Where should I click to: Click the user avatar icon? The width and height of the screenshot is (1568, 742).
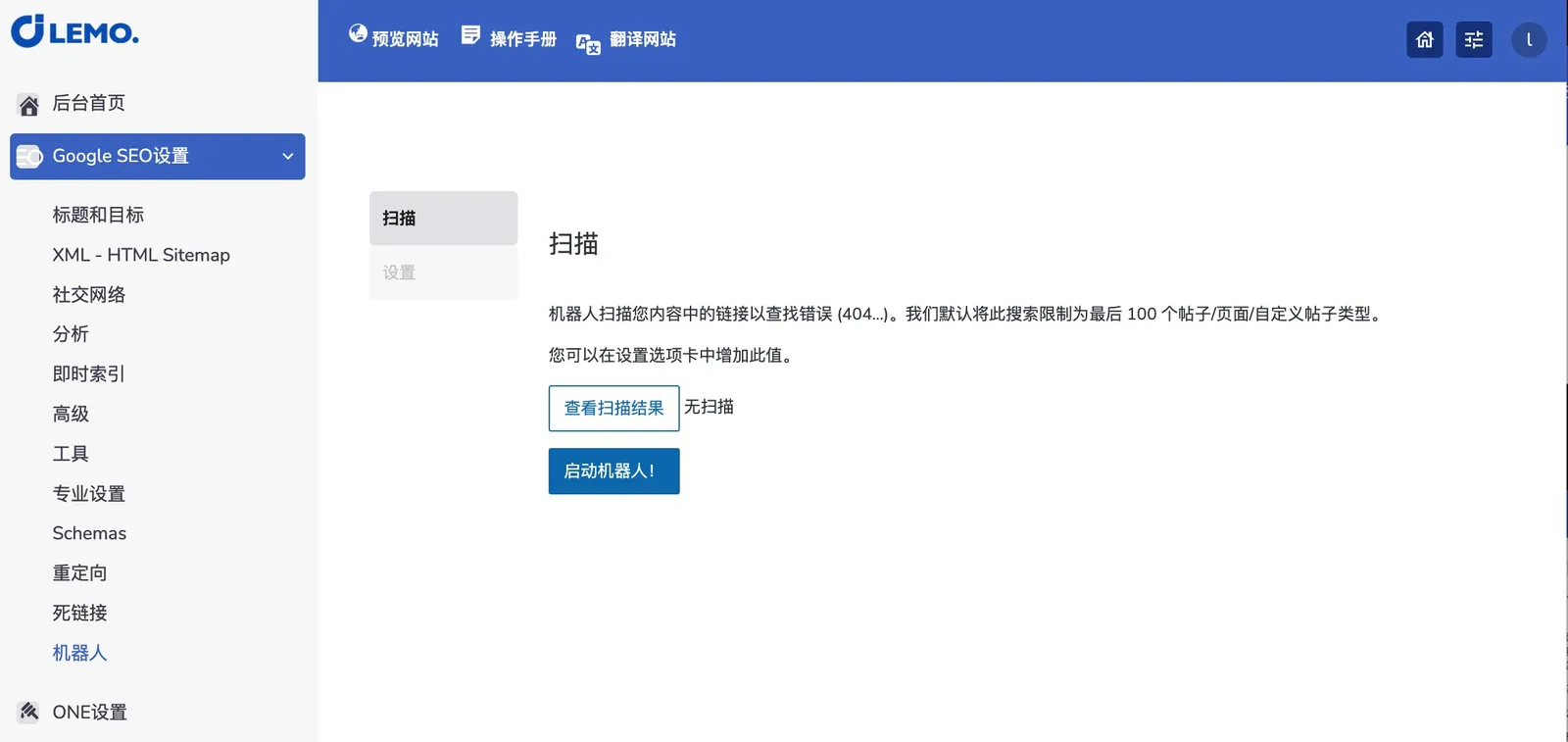tap(1528, 40)
